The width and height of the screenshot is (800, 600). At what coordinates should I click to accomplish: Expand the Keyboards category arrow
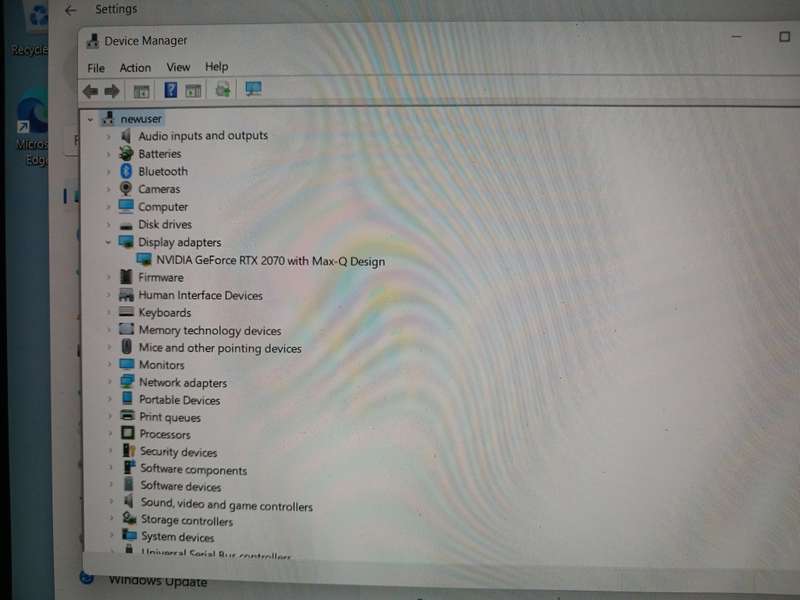click(109, 312)
